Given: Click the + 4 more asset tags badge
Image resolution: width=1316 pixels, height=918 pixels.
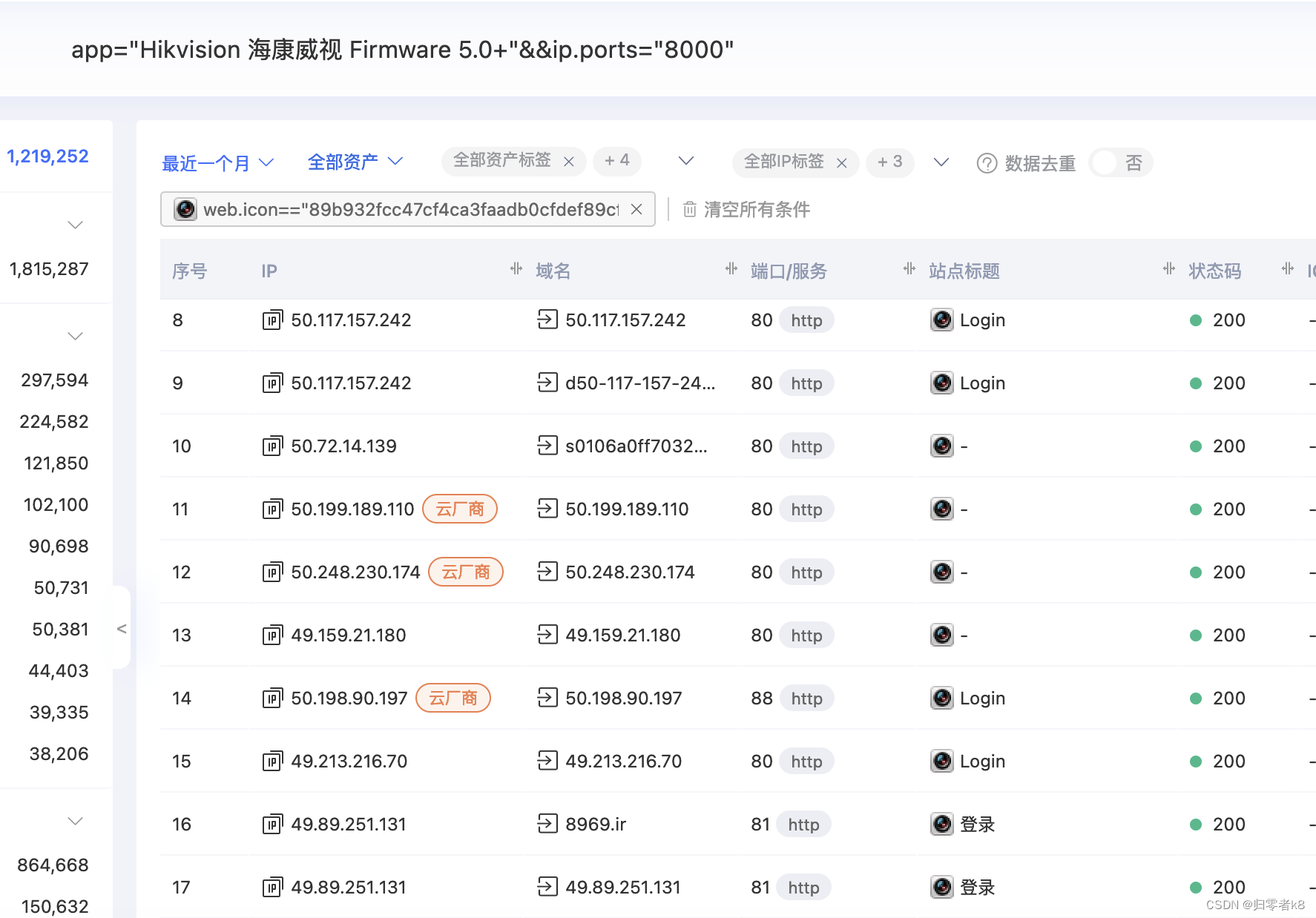Looking at the screenshot, I should [x=616, y=161].
